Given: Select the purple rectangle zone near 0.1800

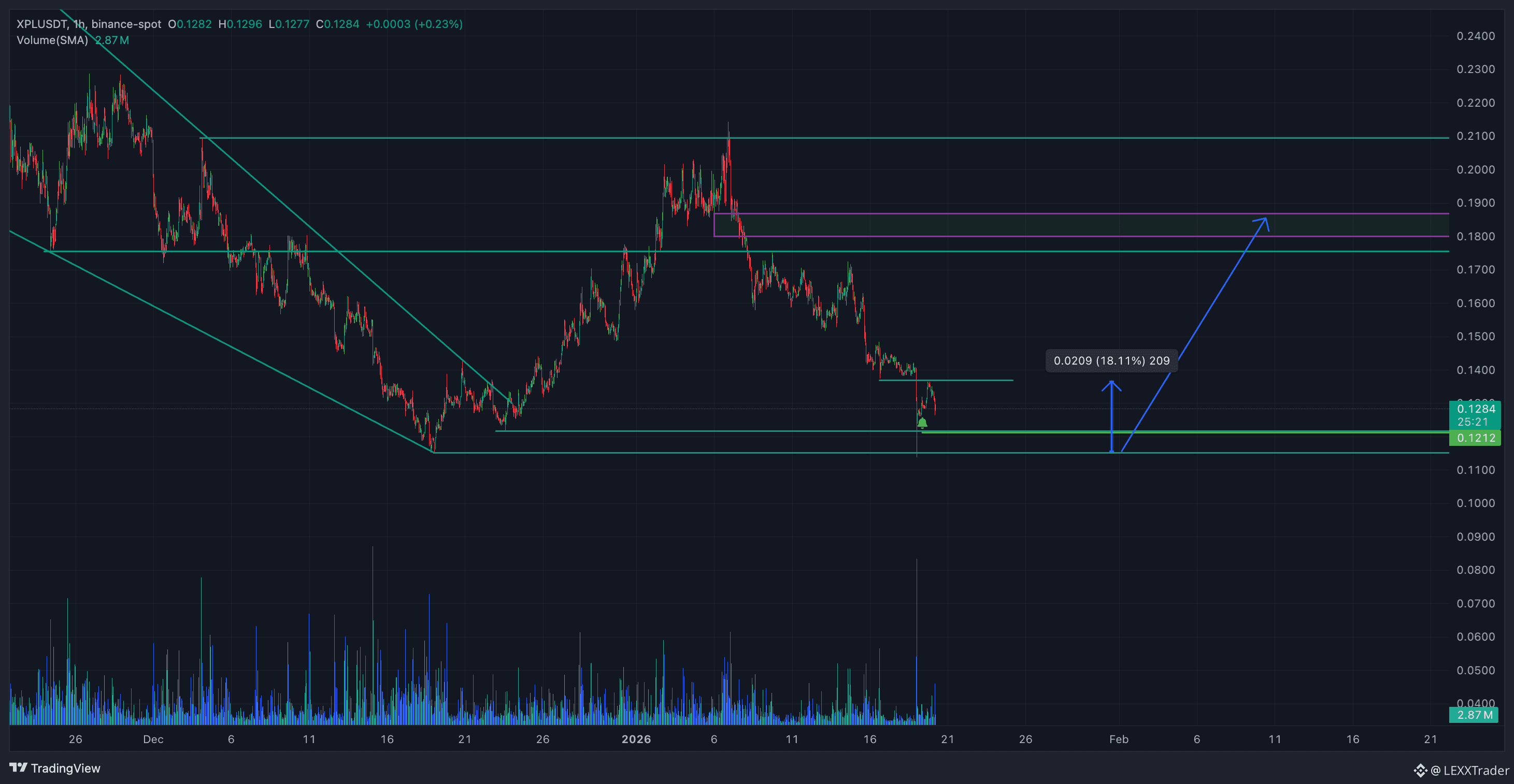Looking at the screenshot, I should click(x=1081, y=225).
